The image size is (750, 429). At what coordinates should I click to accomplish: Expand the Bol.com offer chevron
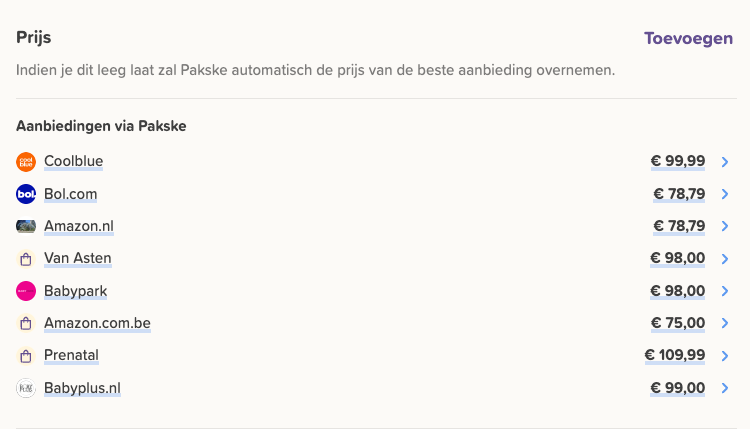pyautogui.click(x=725, y=194)
